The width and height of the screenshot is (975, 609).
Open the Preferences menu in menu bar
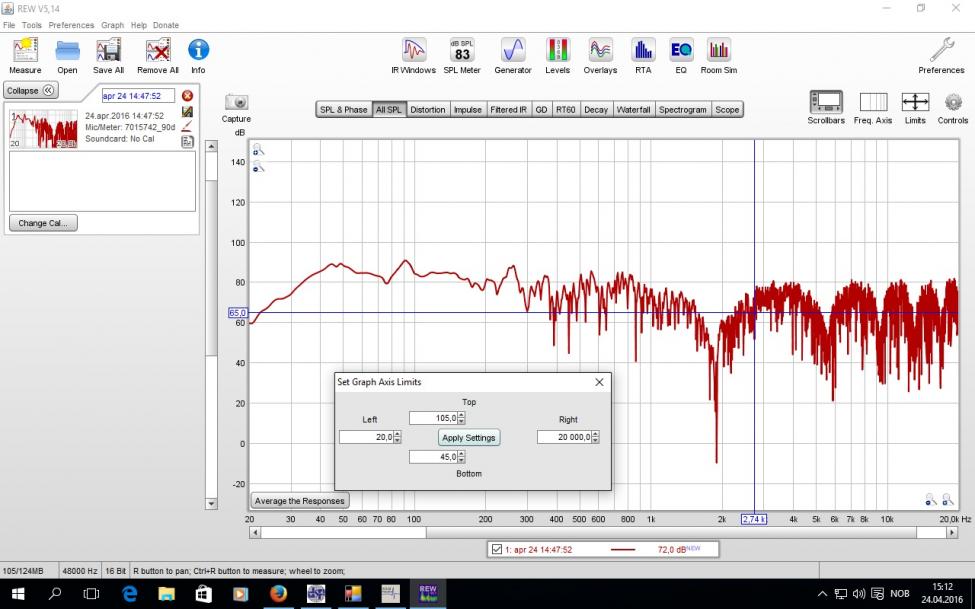71,25
